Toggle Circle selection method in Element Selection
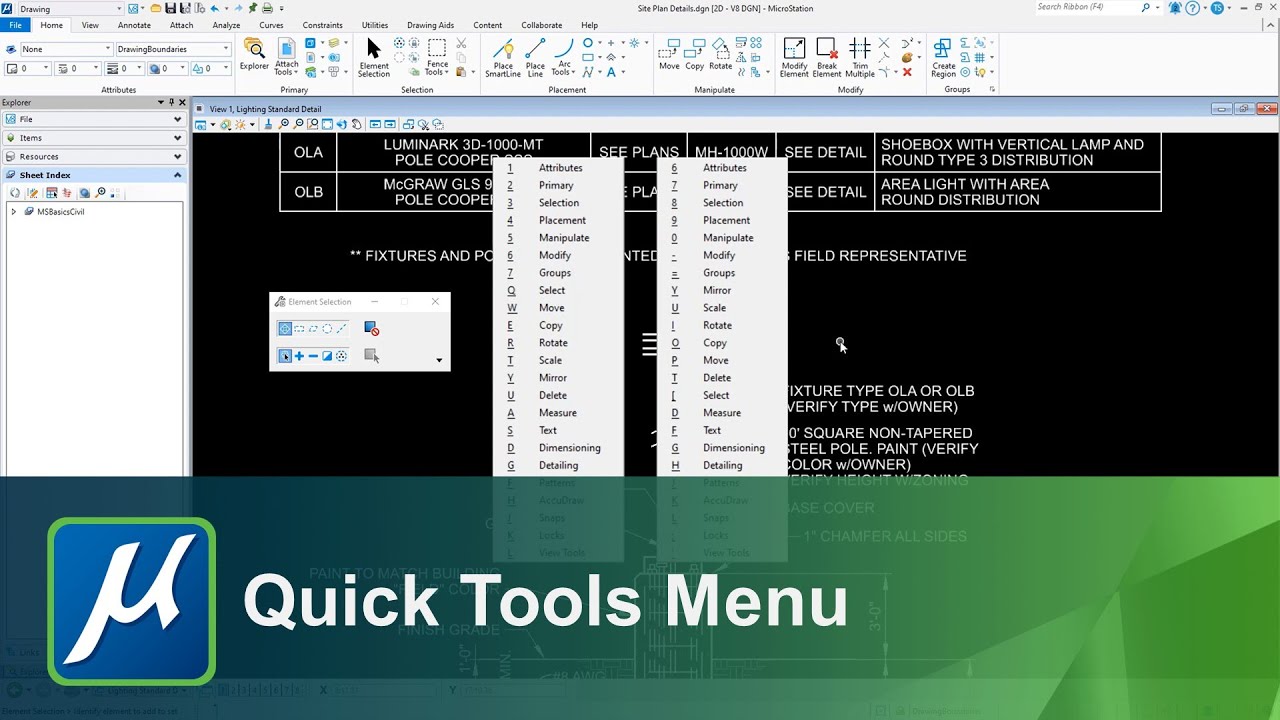Screen dimensions: 1280x720 click(327, 328)
